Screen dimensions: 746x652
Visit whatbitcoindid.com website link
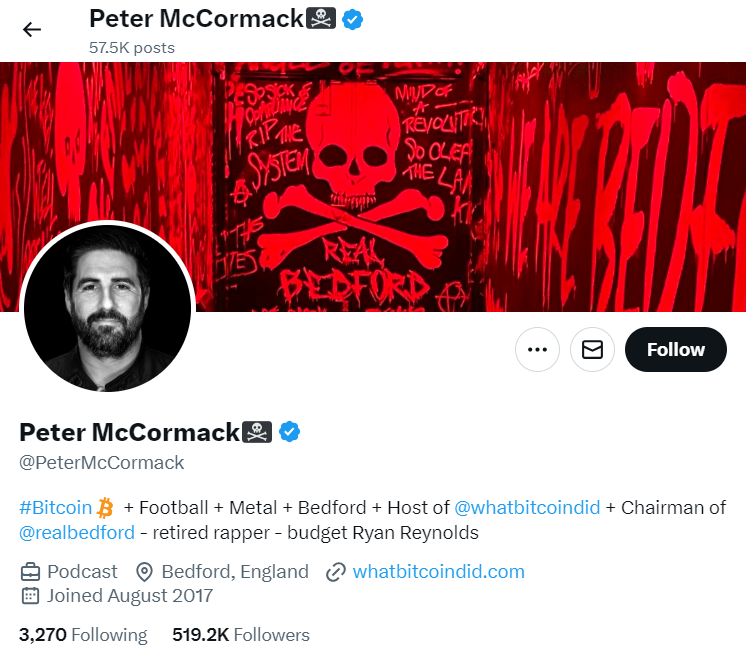click(439, 572)
